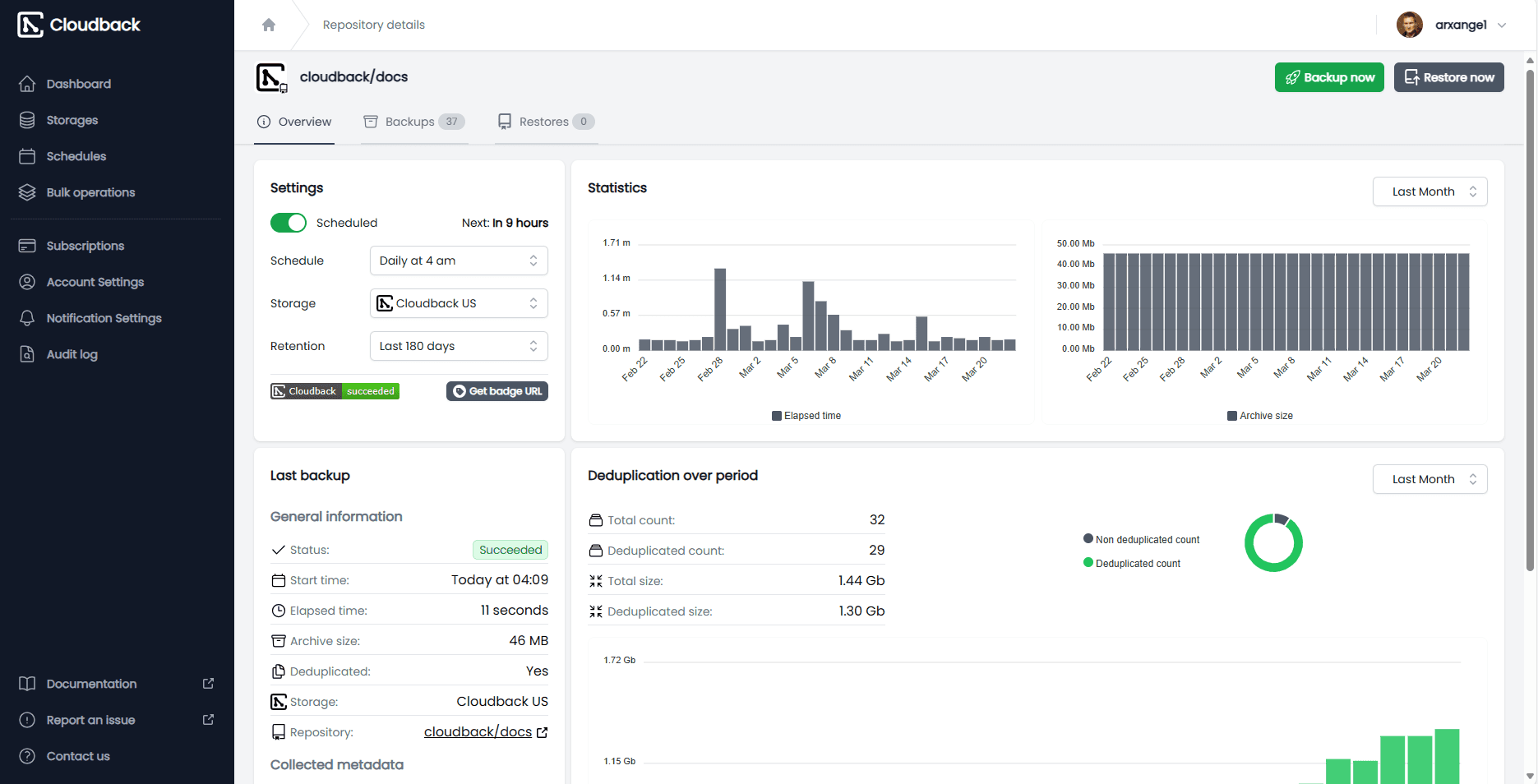Open the Dashboard page
The width and height of the screenshot is (1538, 784).
pos(78,84)
